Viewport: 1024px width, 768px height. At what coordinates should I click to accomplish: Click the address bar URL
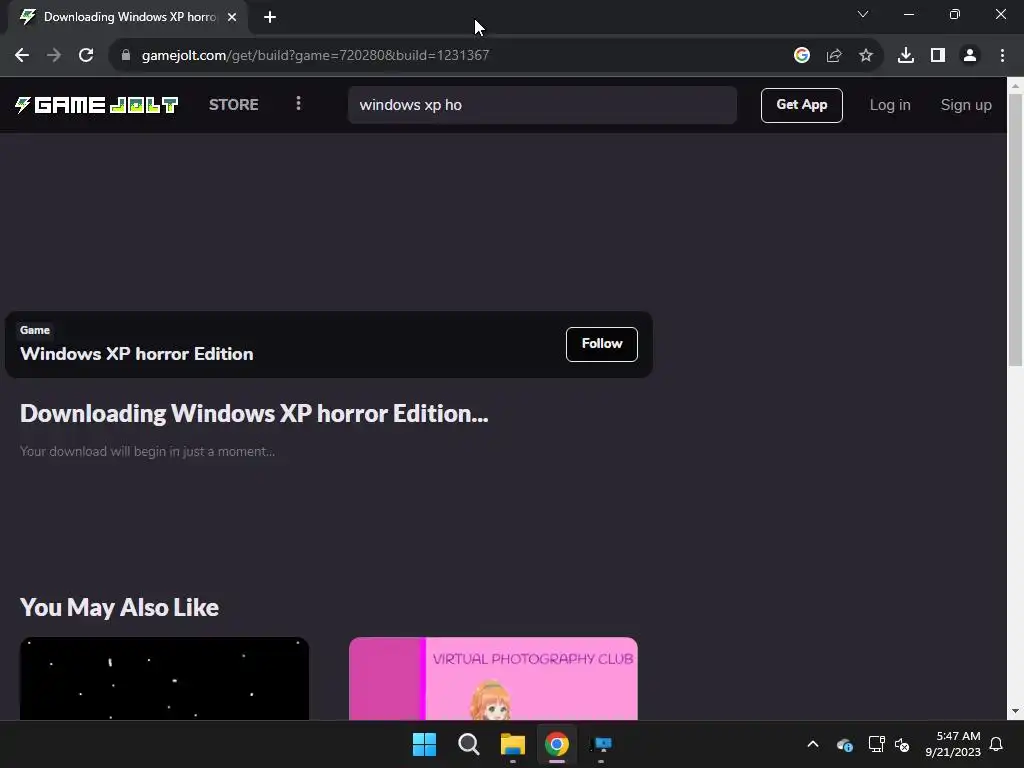(x=315, y=56)
